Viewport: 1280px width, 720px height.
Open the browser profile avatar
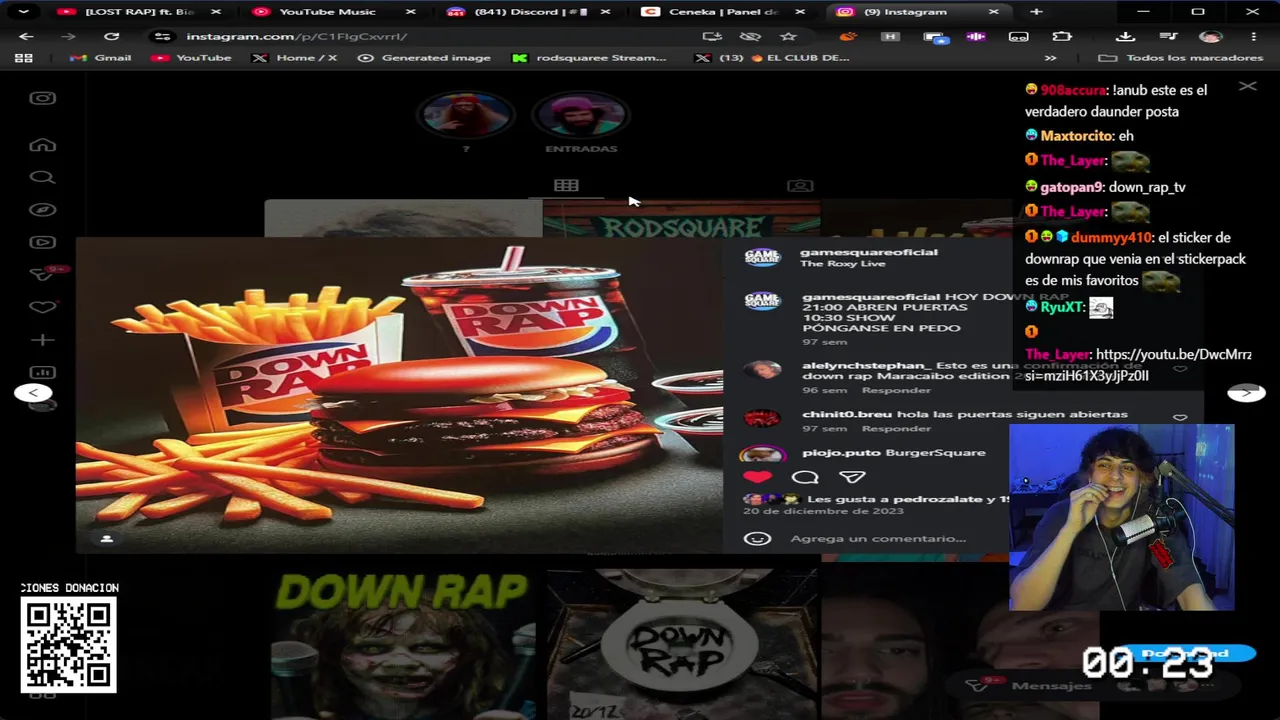1211,36
